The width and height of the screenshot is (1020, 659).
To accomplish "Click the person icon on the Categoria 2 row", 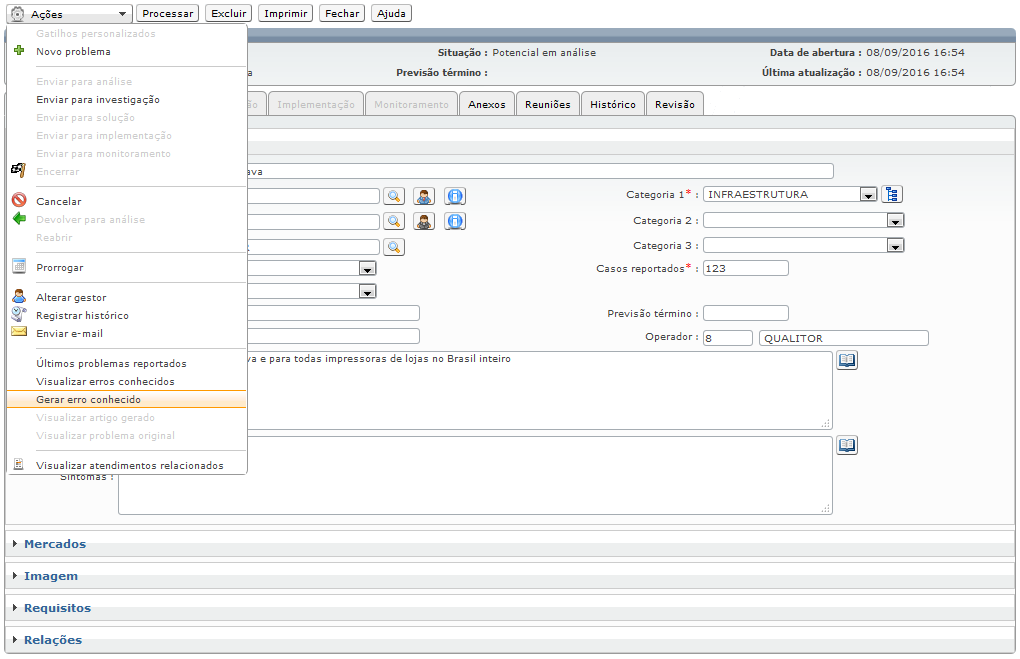I will click(x=424, y=221).
